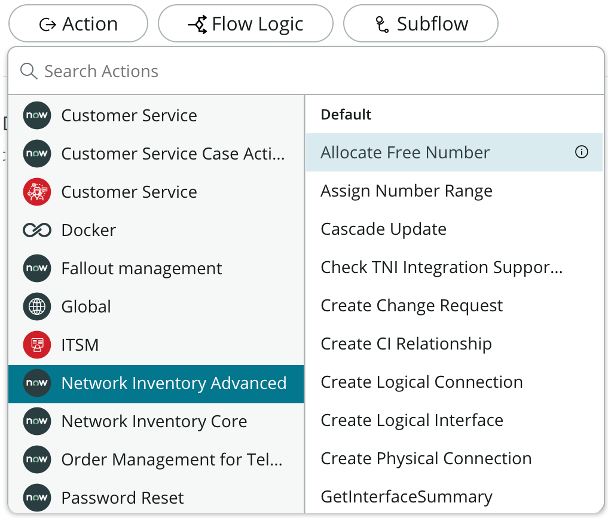The image size is (612, 520).
Task: Pick Create Logical Connection action
Action: [x=454, y=382]
